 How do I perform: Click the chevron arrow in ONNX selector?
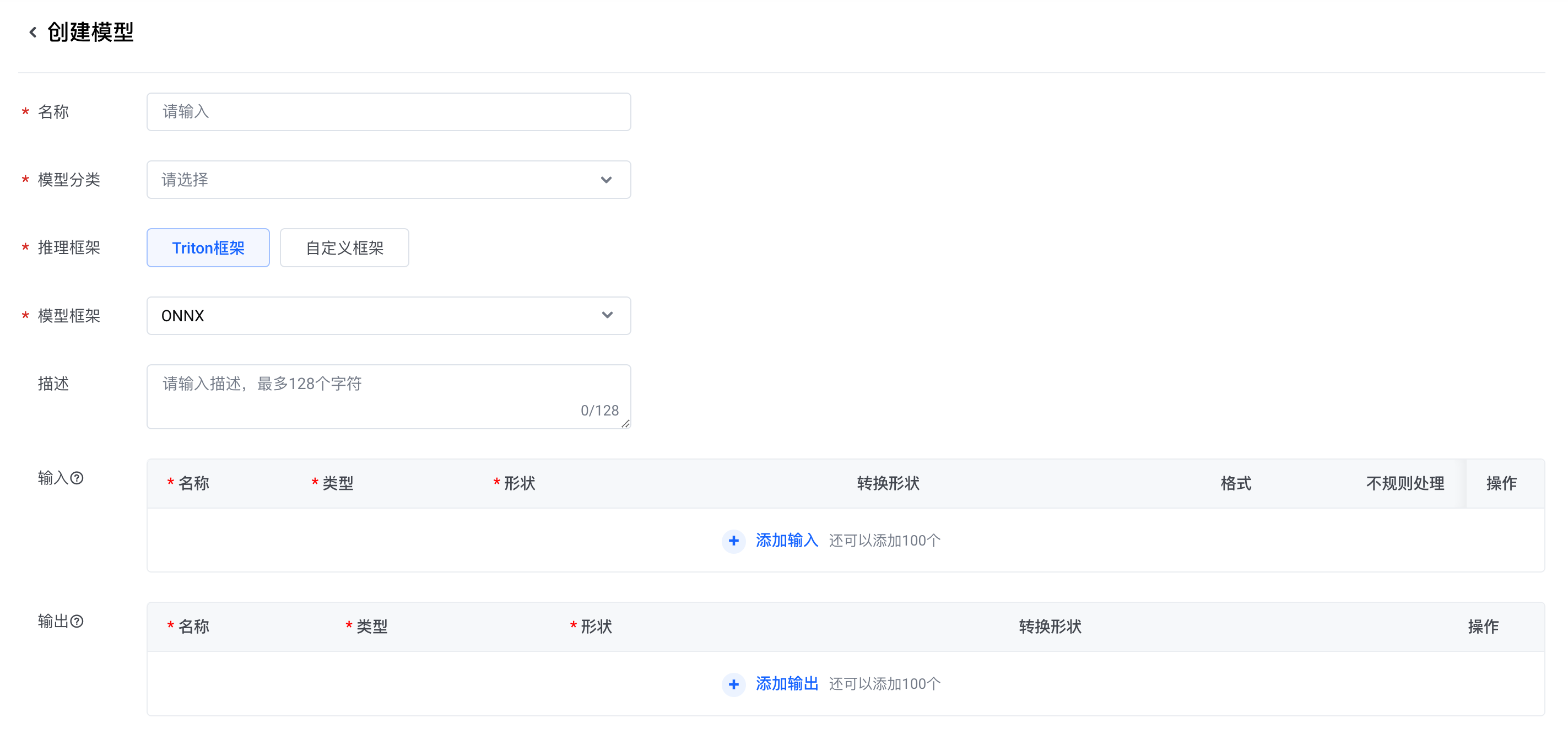[x=607, y=315]
